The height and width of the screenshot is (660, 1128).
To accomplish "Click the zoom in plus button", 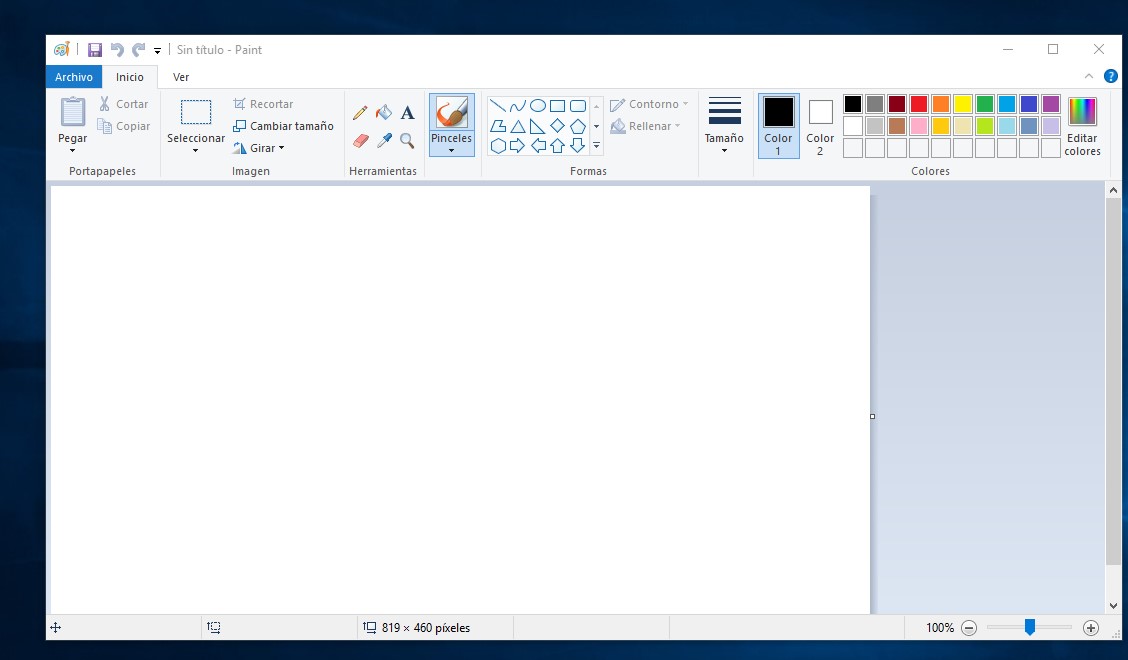I will tap(1091, 628).
